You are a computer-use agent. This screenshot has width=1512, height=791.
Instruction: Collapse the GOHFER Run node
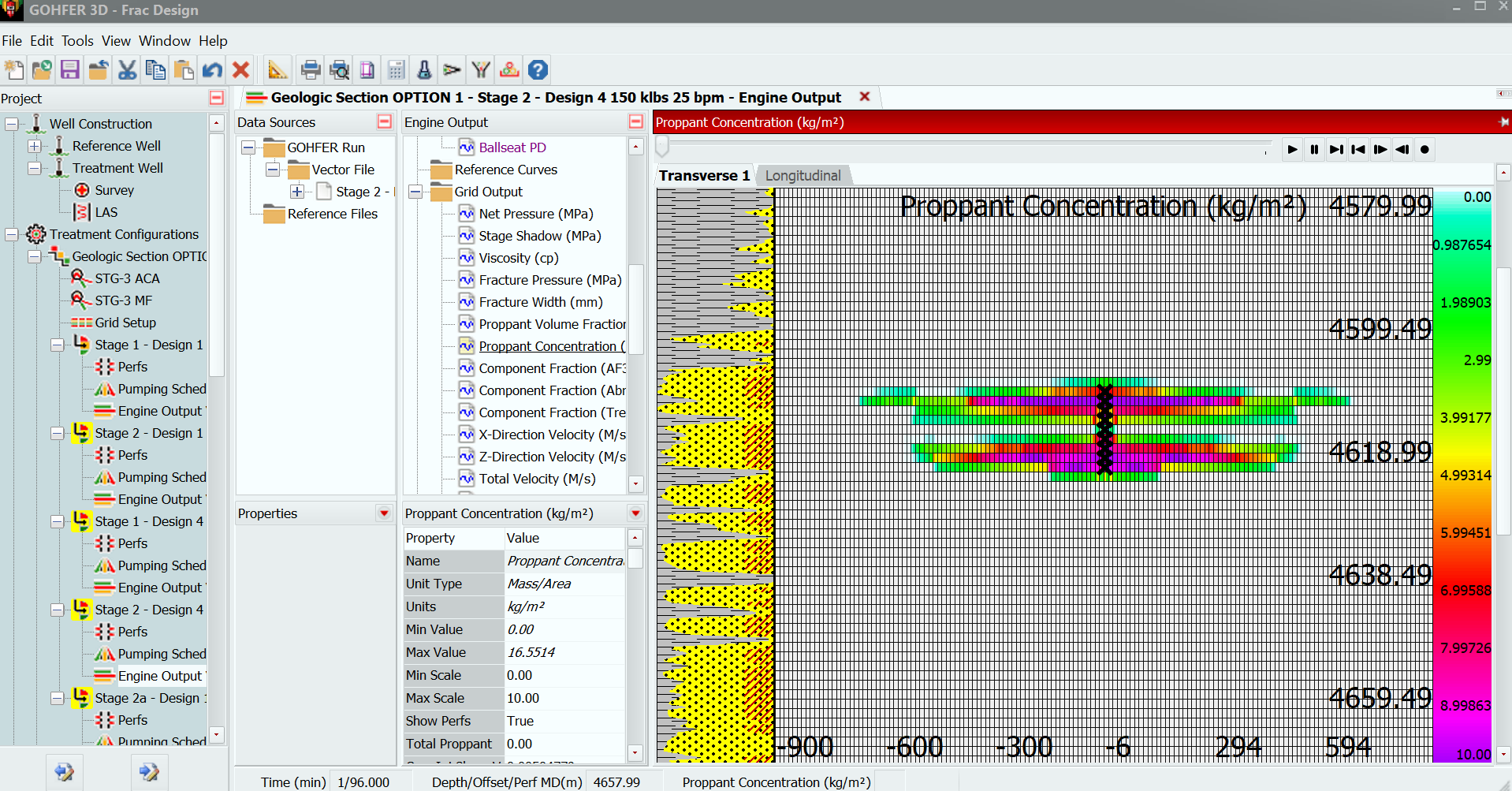[248, 147]
